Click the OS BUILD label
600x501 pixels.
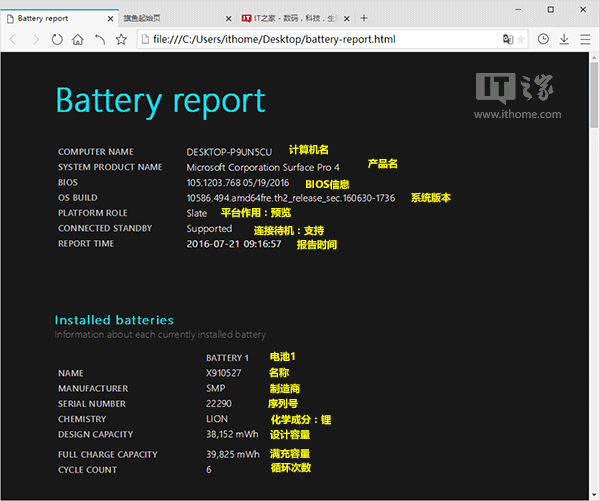pos(78,198)
